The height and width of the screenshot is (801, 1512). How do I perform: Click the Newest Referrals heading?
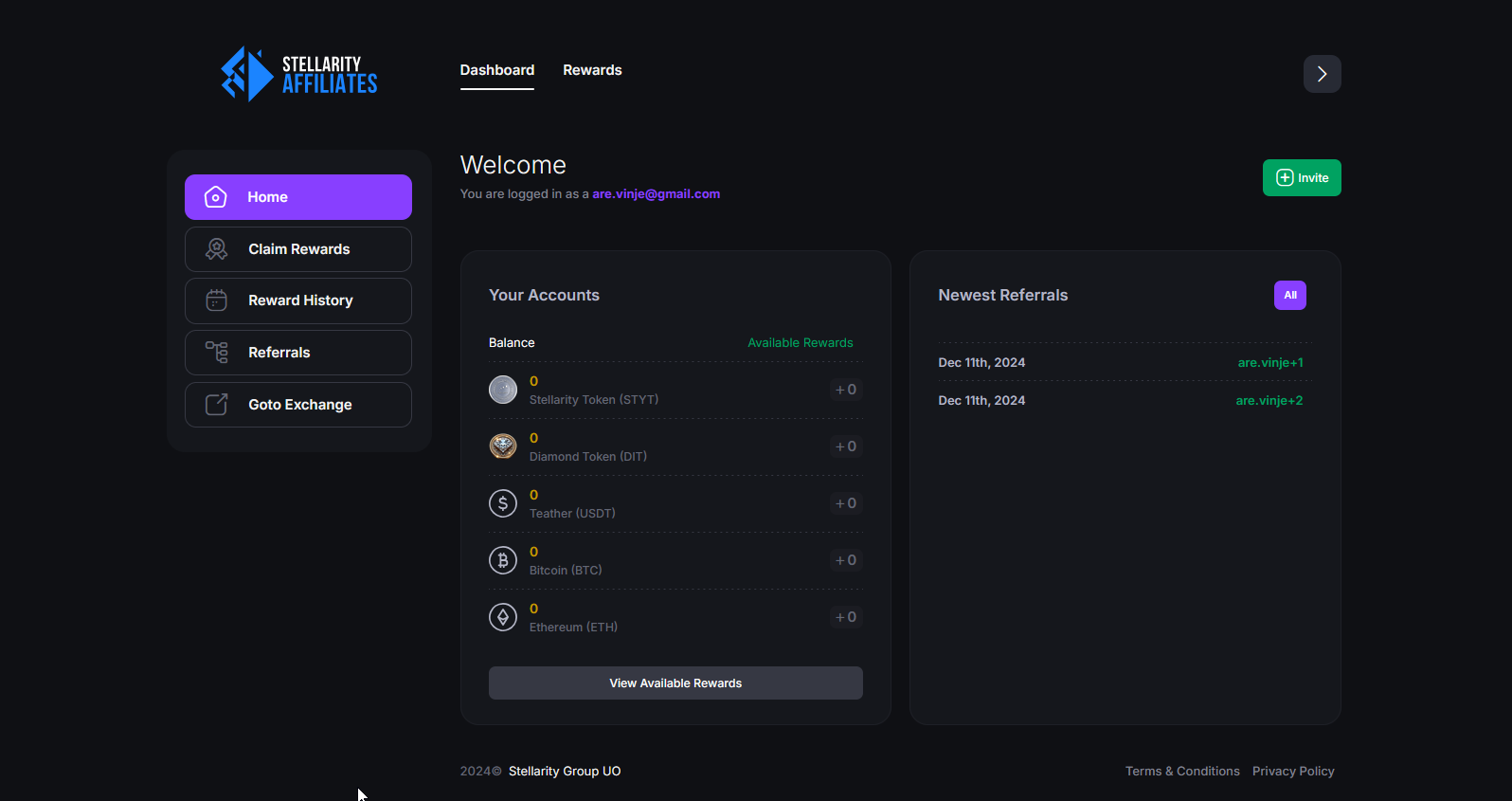pos(1003,296)
